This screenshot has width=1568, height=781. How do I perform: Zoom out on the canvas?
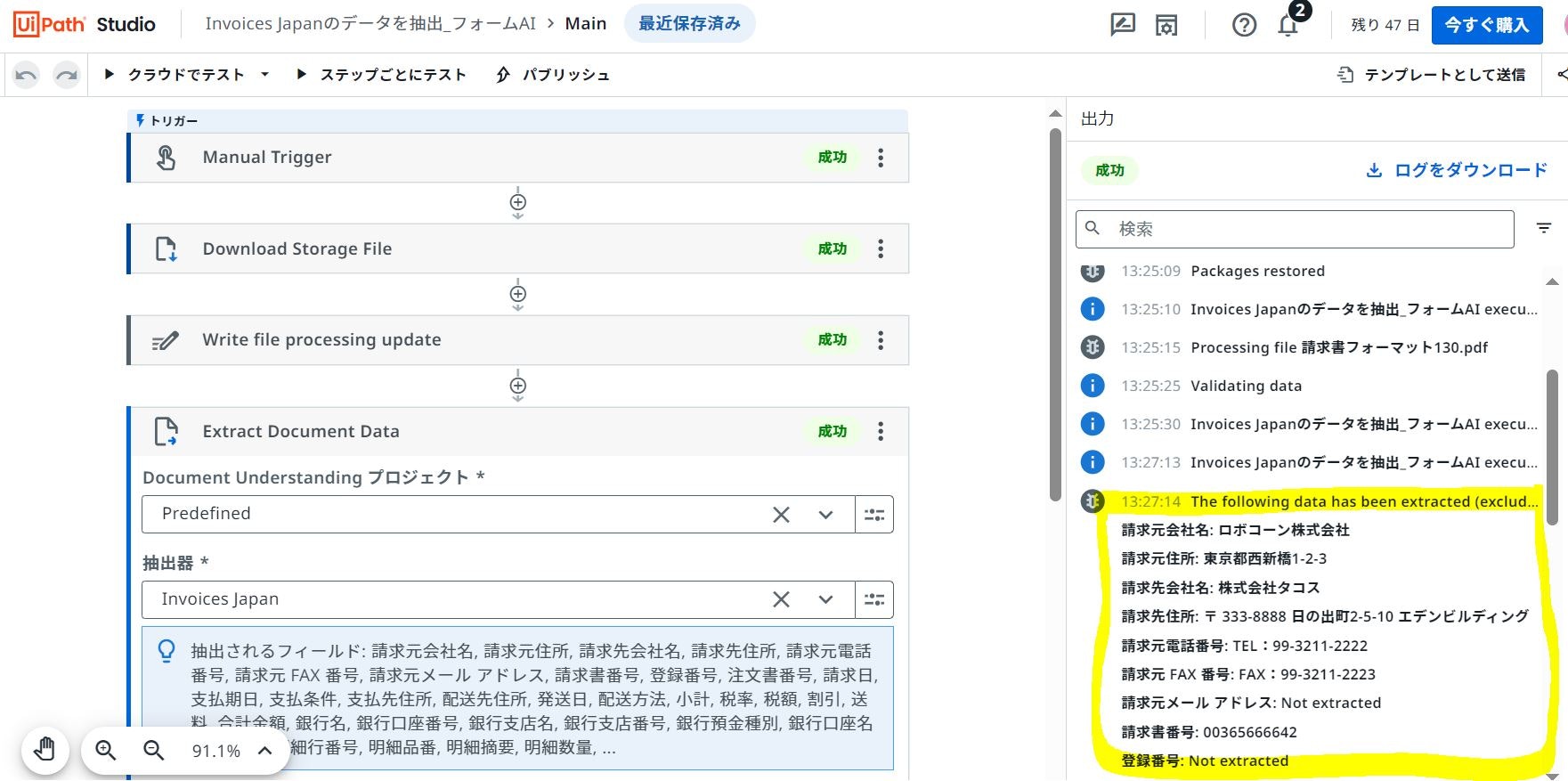[x=154, y=751]
